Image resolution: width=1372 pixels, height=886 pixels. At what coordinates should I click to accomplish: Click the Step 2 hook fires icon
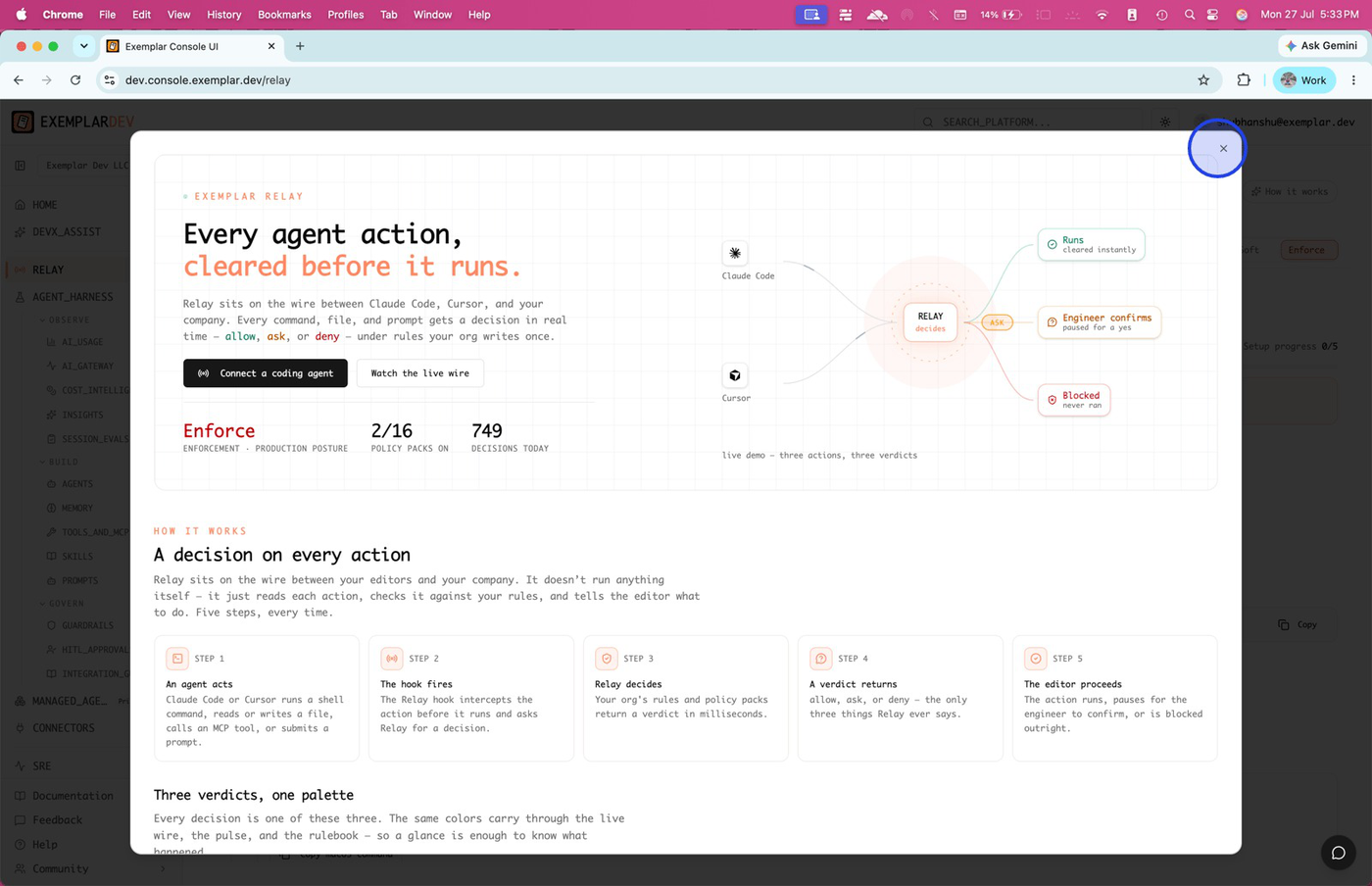392,659
